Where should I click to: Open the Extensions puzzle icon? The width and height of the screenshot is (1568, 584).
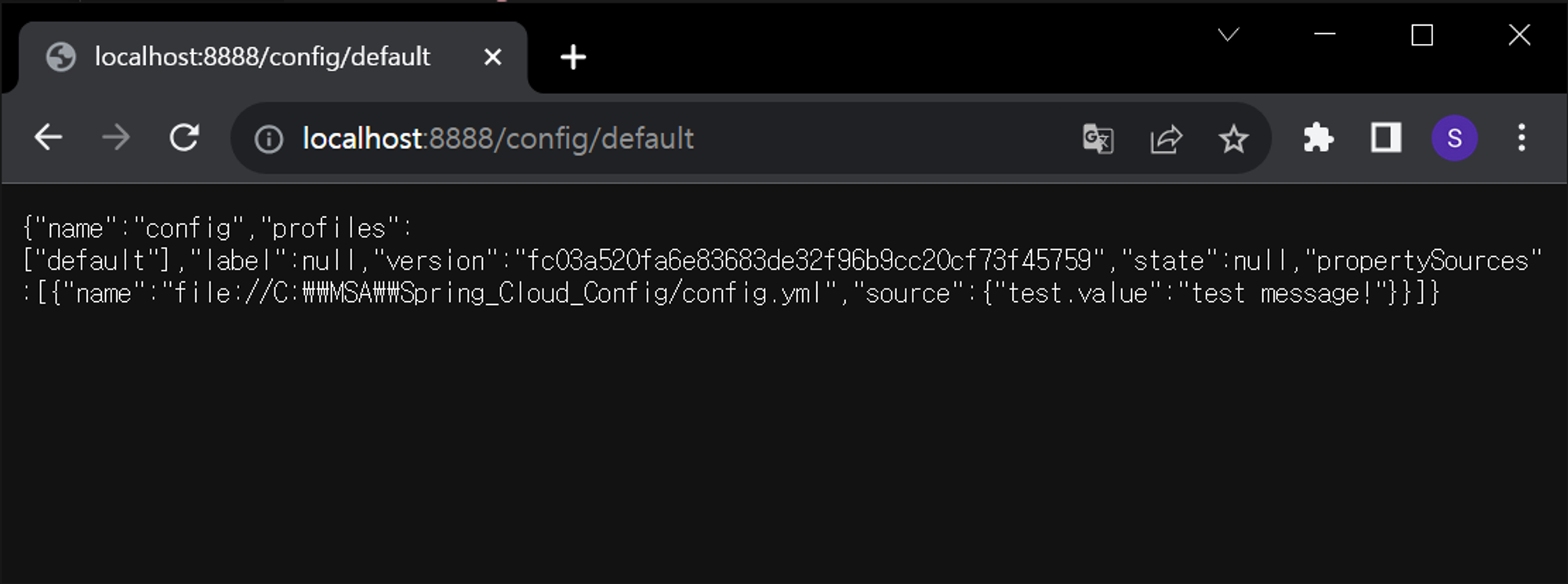(x=1318, y=138)
